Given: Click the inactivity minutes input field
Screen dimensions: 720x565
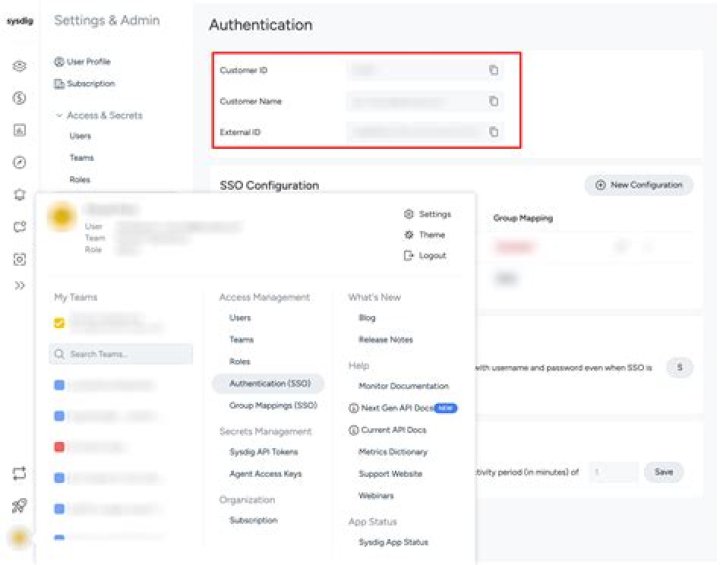Looking at the screenshot, I should (x=613, y=472).
